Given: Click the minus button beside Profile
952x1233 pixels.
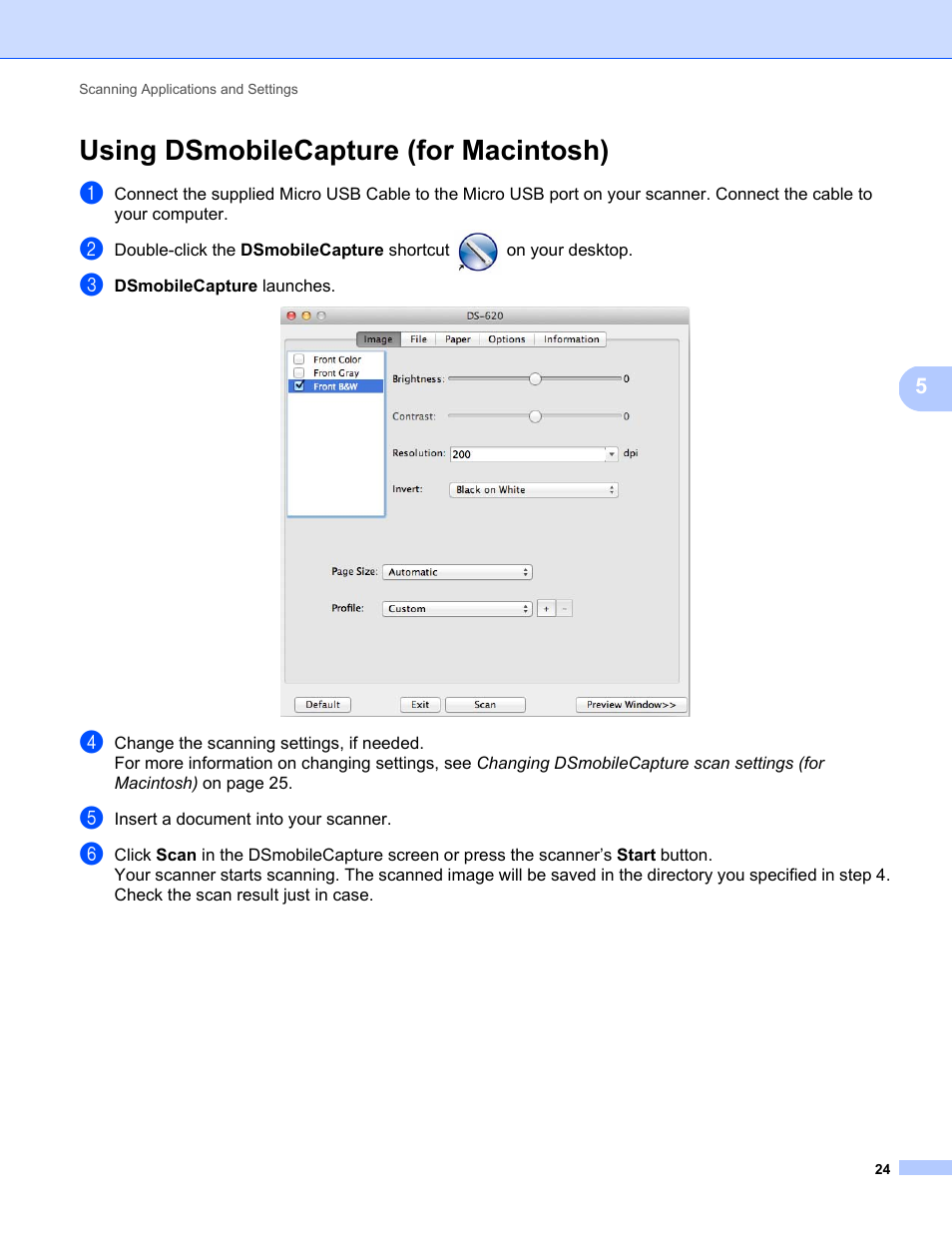Looking at the screenshot, I should 564,609.
